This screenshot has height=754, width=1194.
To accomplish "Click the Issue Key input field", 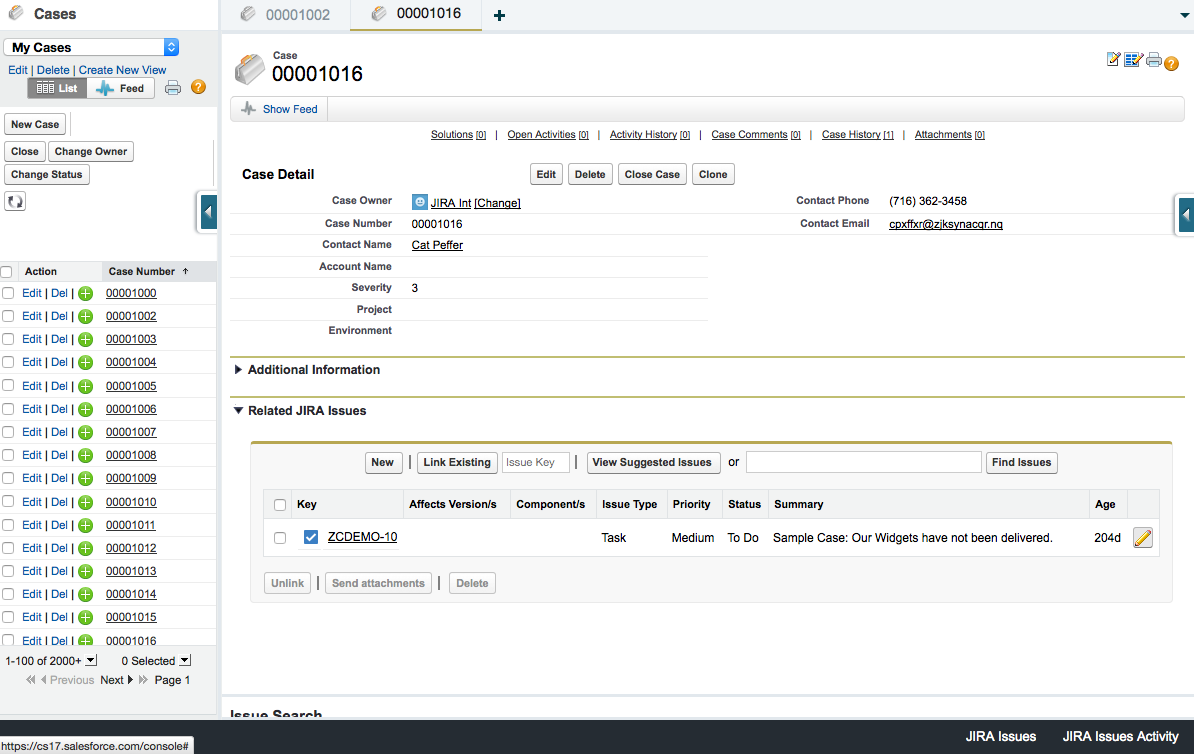I will point(535,462).
